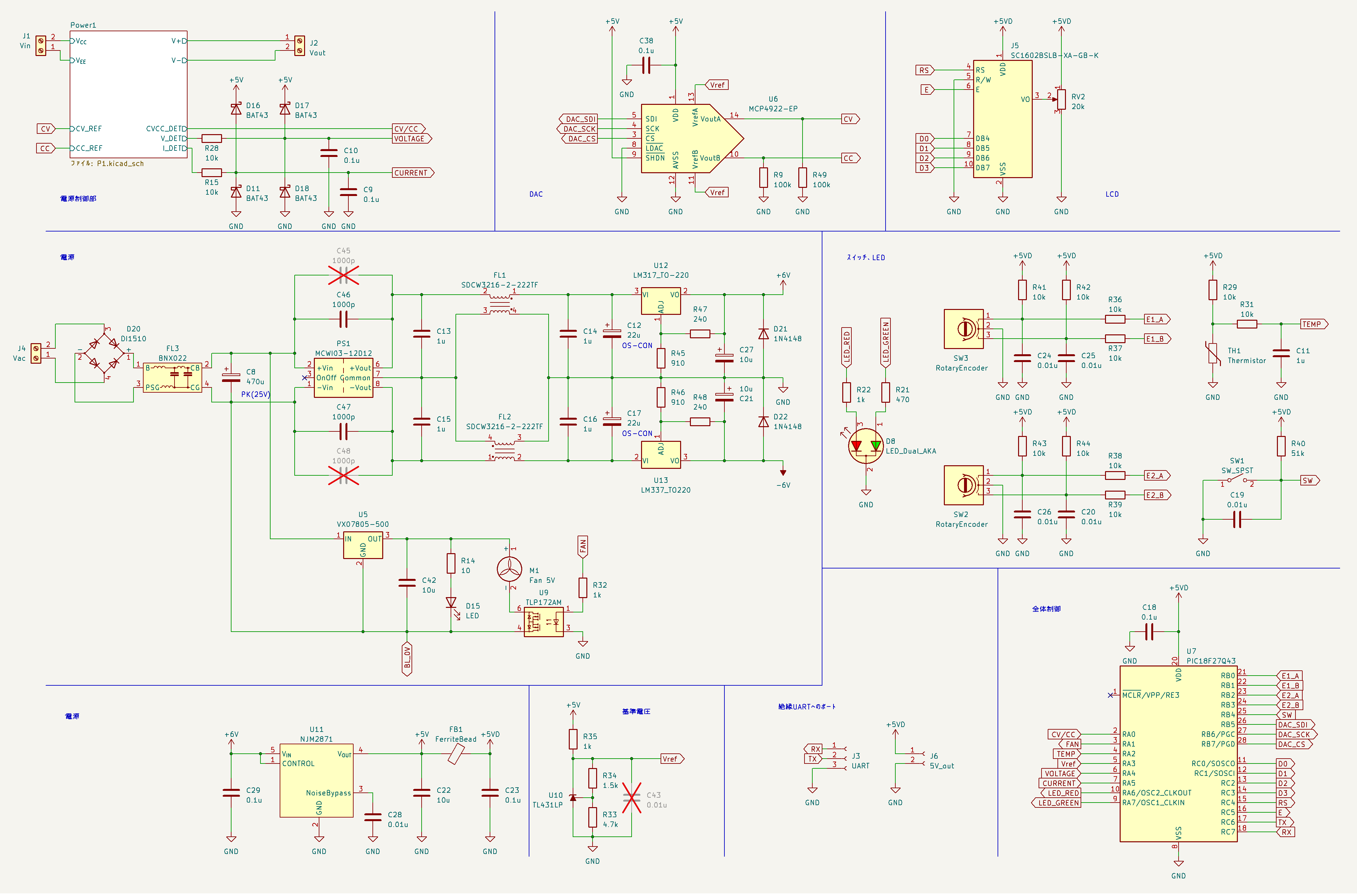Click the VOLTAGE global label
Screen dimensions: 1357x896
[x=412, y=138]
